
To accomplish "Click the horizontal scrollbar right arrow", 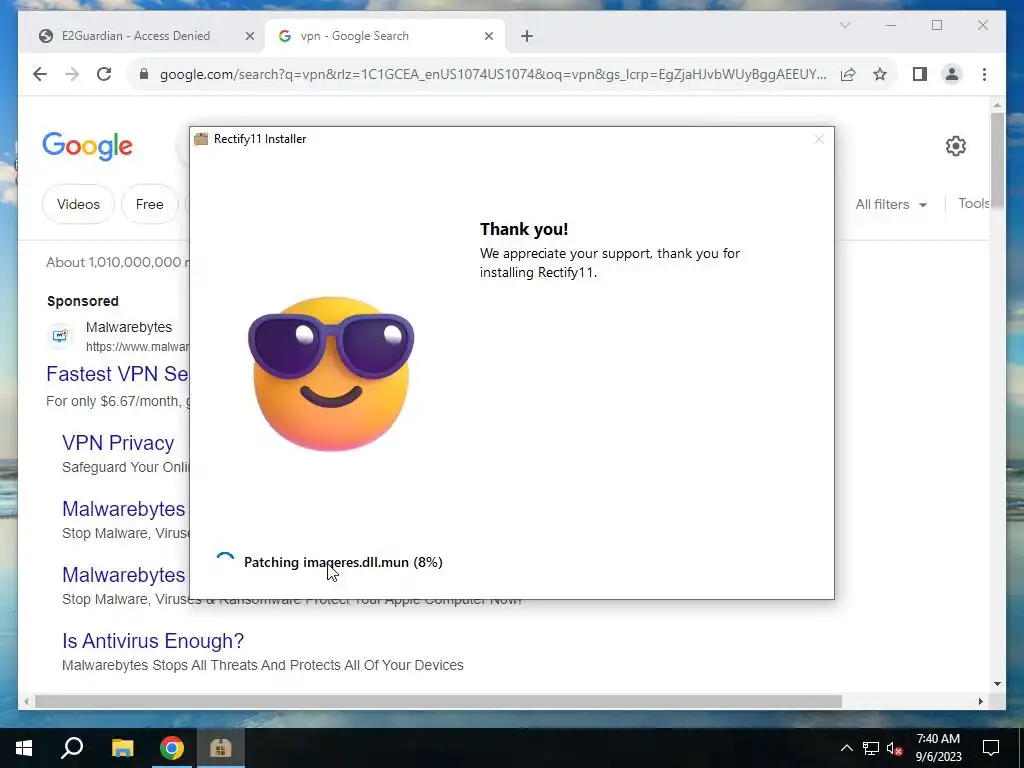I will coord(980,701).
